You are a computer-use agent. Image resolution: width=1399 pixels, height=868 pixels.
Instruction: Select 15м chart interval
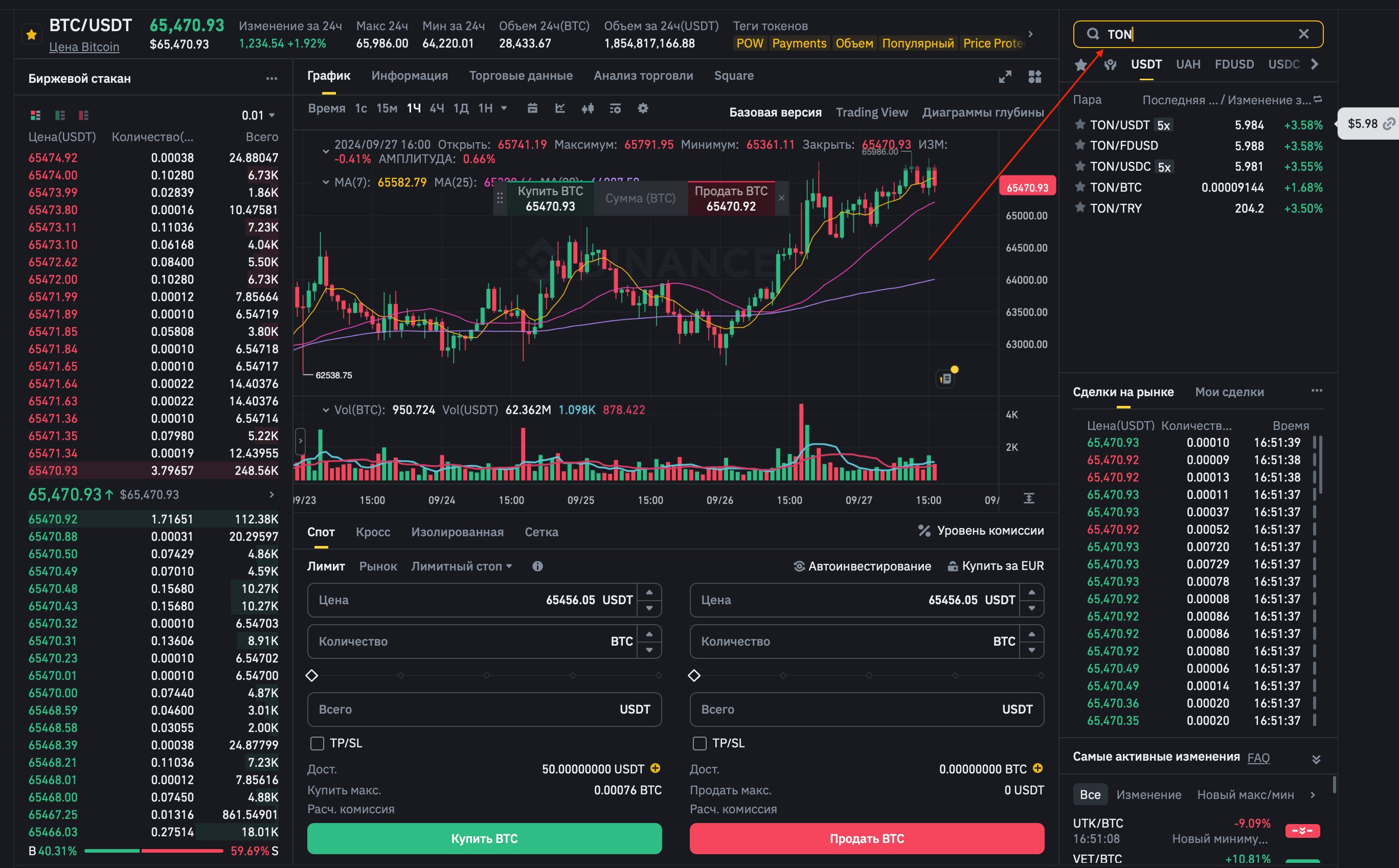click(387, 108)
